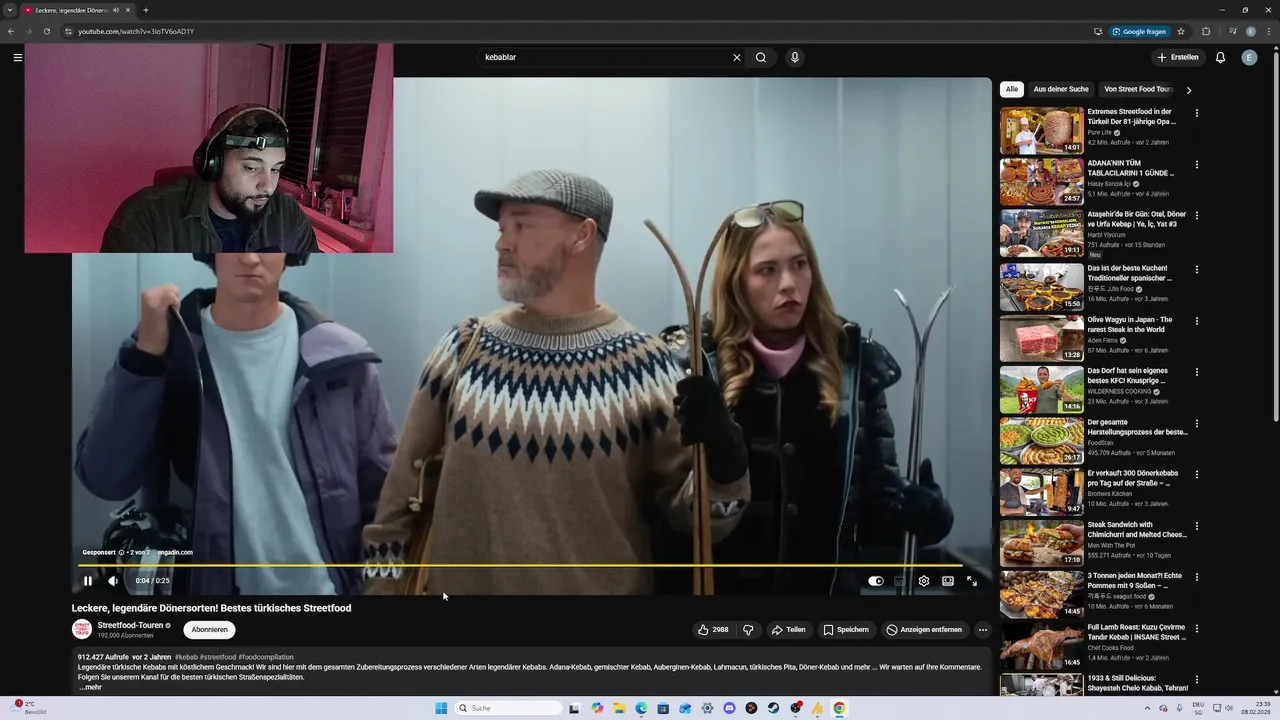Open the Full Lamb Roast video thumbnail
1280x720 pixels.
1041,645
